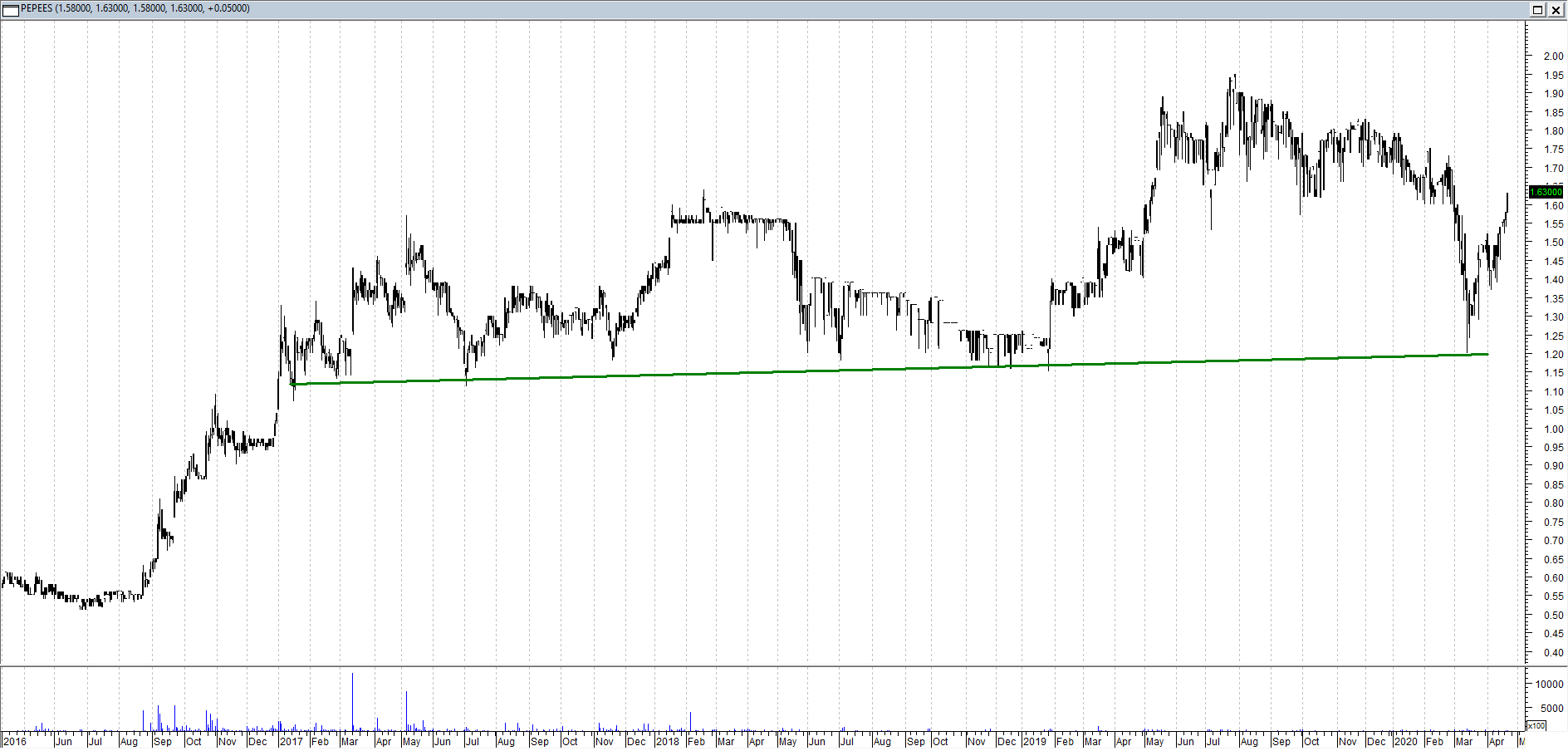The image size is (1568, 751).
Task: Click the 2.00 price axis label
Action: coord(1552,56)
